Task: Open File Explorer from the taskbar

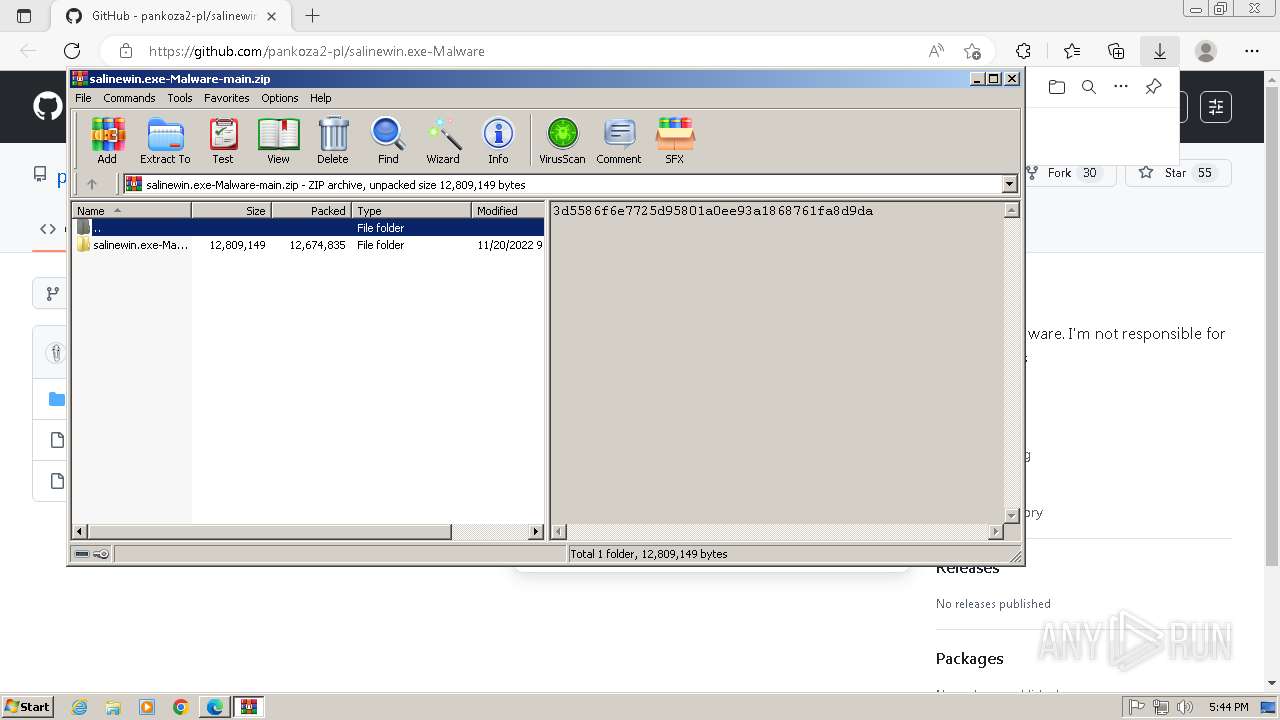Action: [113, 707]
